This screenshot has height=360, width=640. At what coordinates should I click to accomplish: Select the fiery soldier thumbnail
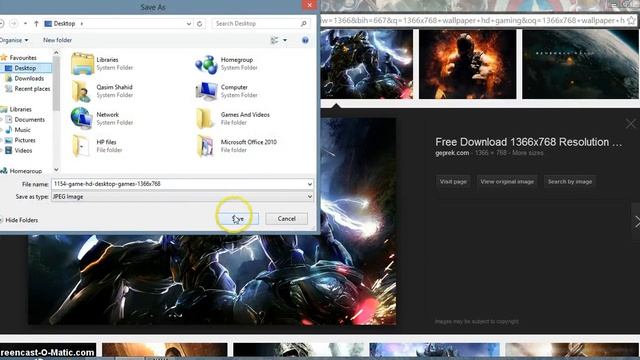[x=467, y=64]
